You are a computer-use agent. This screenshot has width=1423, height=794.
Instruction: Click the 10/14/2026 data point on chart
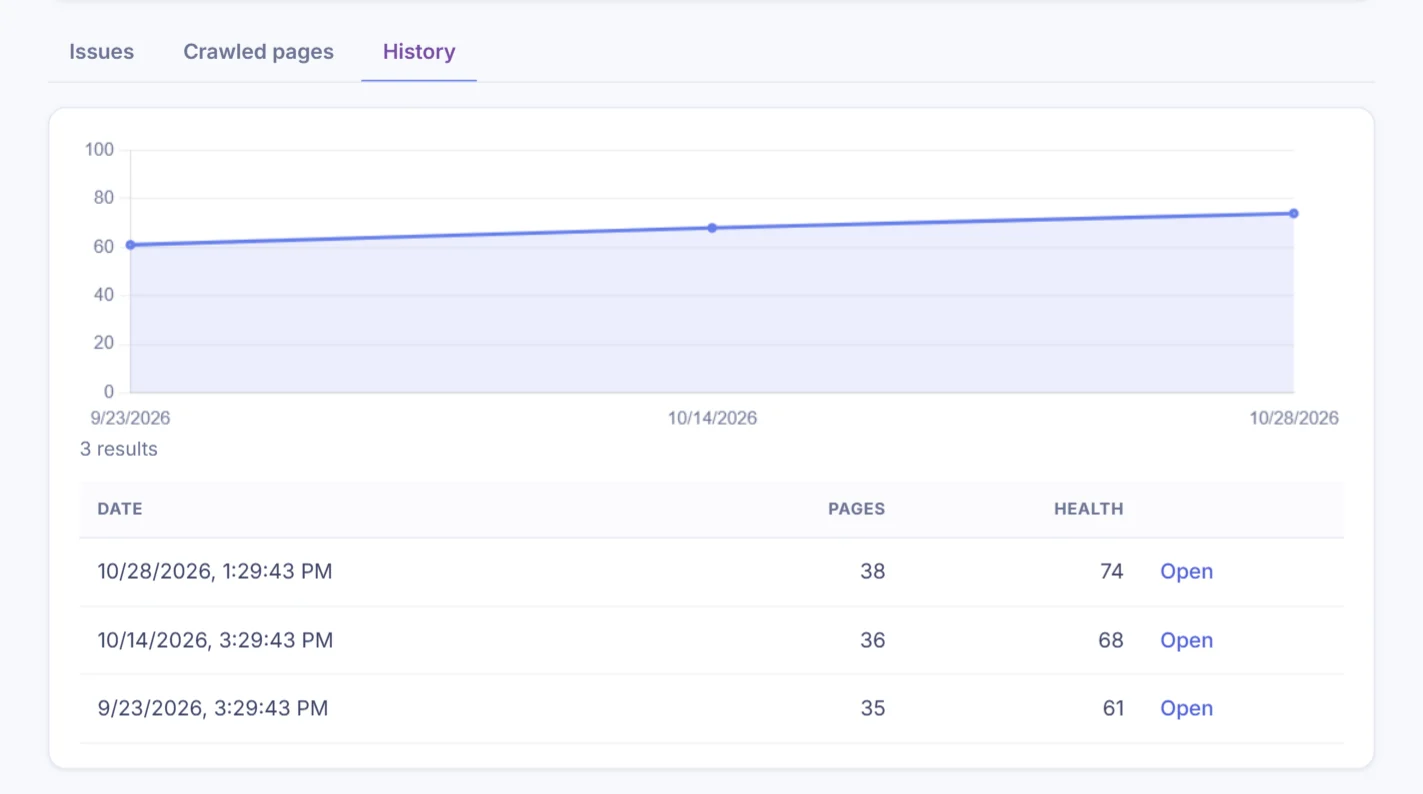click(x=712, y=228)
